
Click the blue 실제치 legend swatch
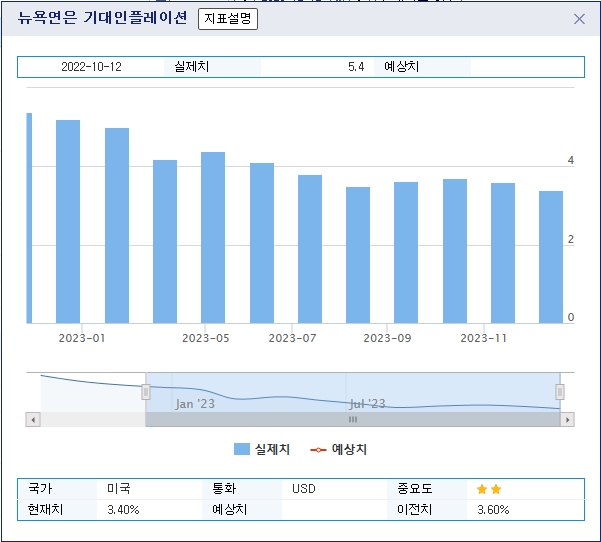[242, 449]
